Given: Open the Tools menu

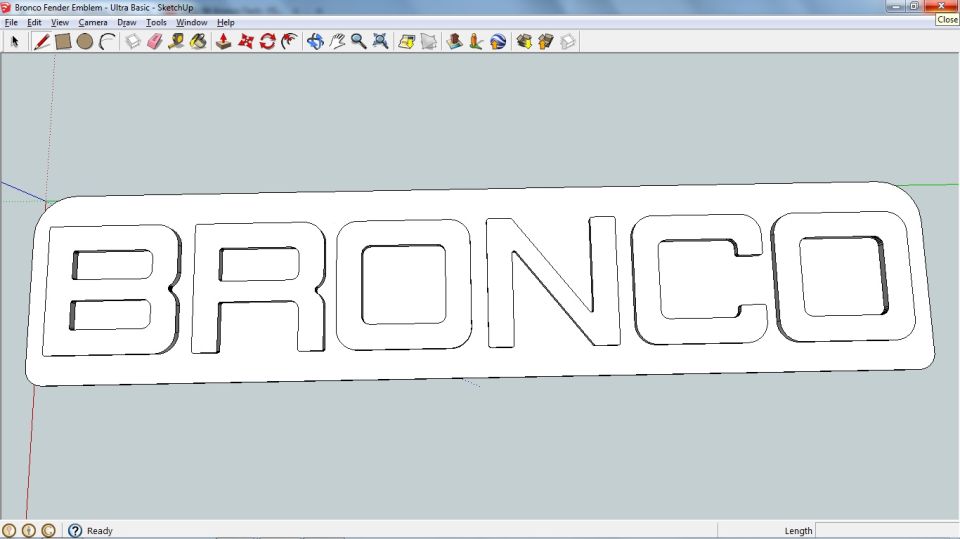Looking at the screenshot, I should 156,22.
